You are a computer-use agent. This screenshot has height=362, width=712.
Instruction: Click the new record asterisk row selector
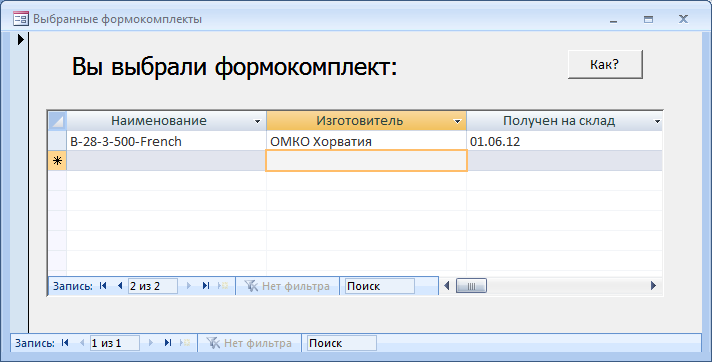pos(57,161)
